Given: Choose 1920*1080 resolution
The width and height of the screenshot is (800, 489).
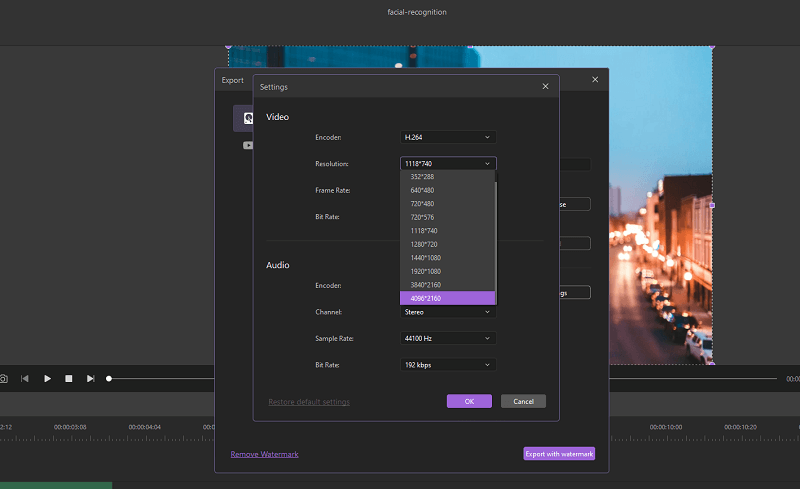Looking at the screenshot, I should pyautogui.click(x=447, y=272).
